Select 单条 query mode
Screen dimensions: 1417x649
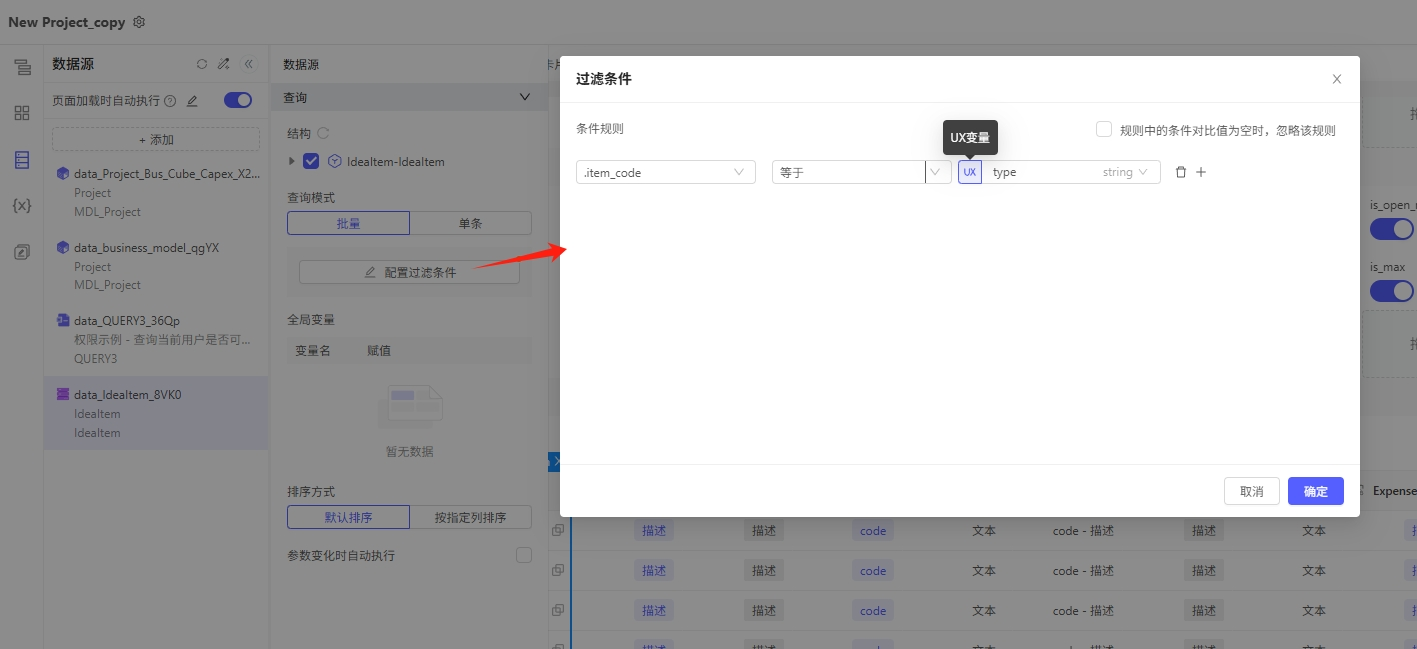471,223
